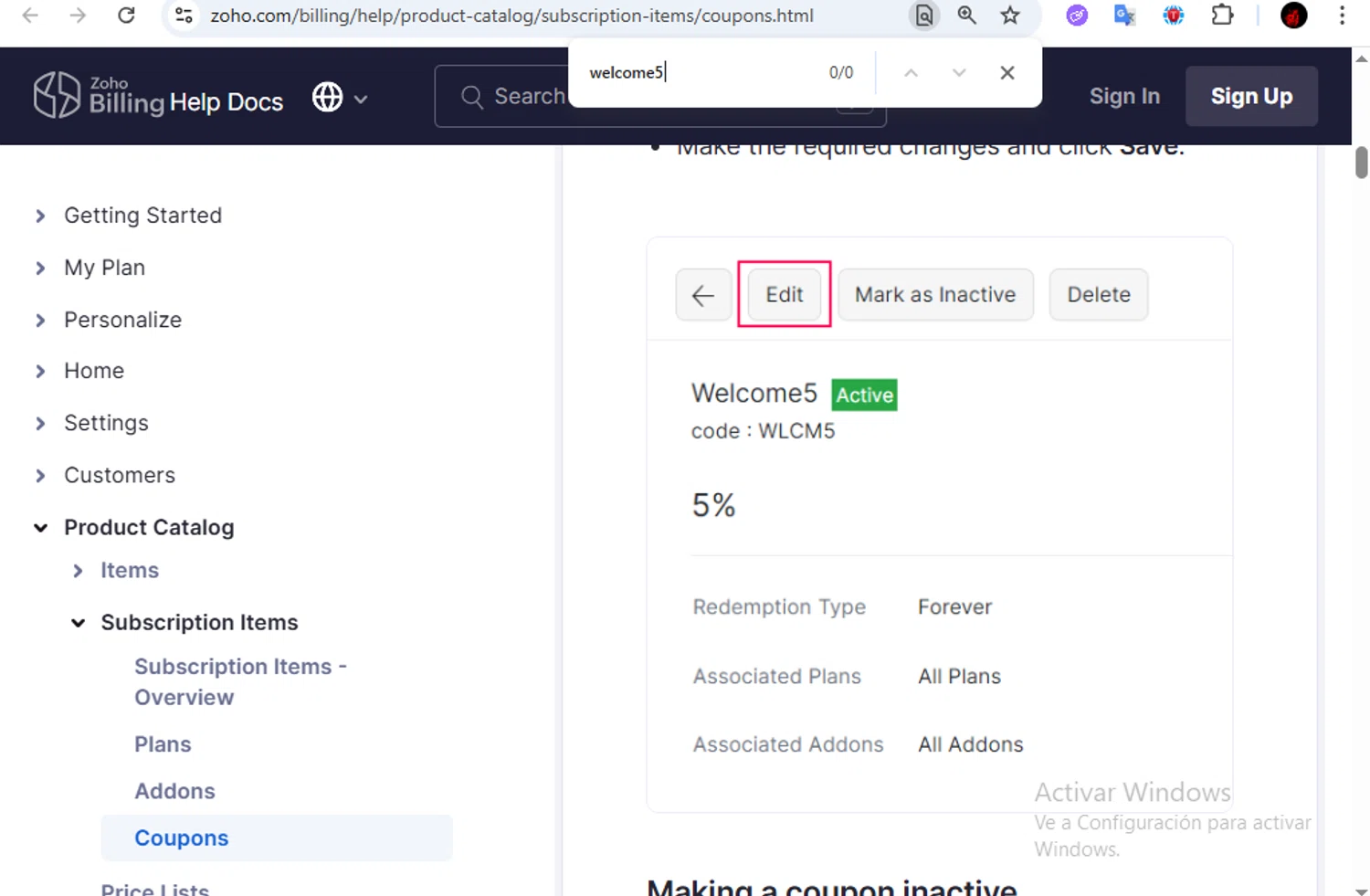Open the Plans help page
The width and height of the screenshot is (1370, 896).
(x=163, y=744)
